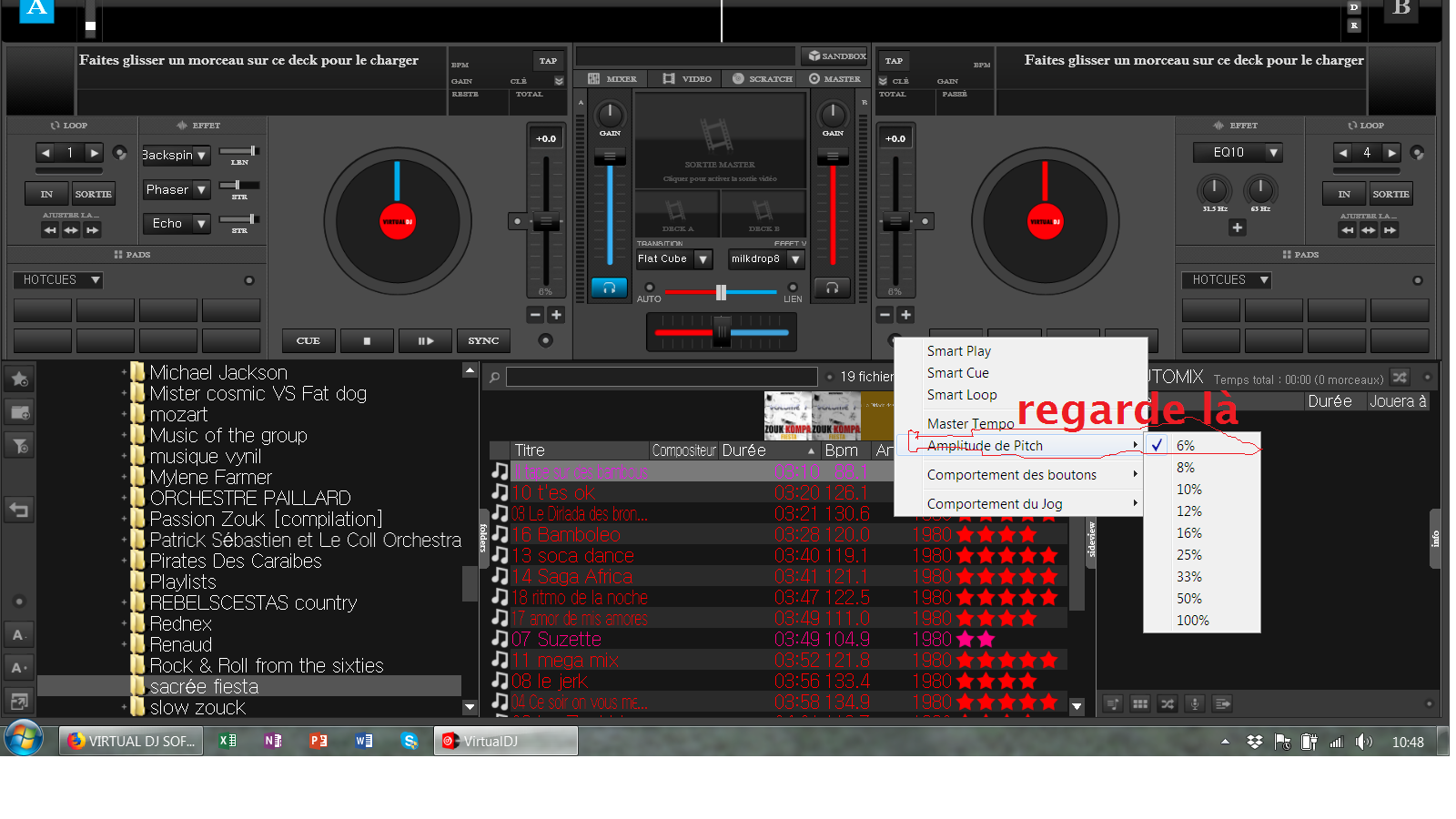Toggle automix shuffle icon
The image size is (1456, 819).
click(1400, 378)
